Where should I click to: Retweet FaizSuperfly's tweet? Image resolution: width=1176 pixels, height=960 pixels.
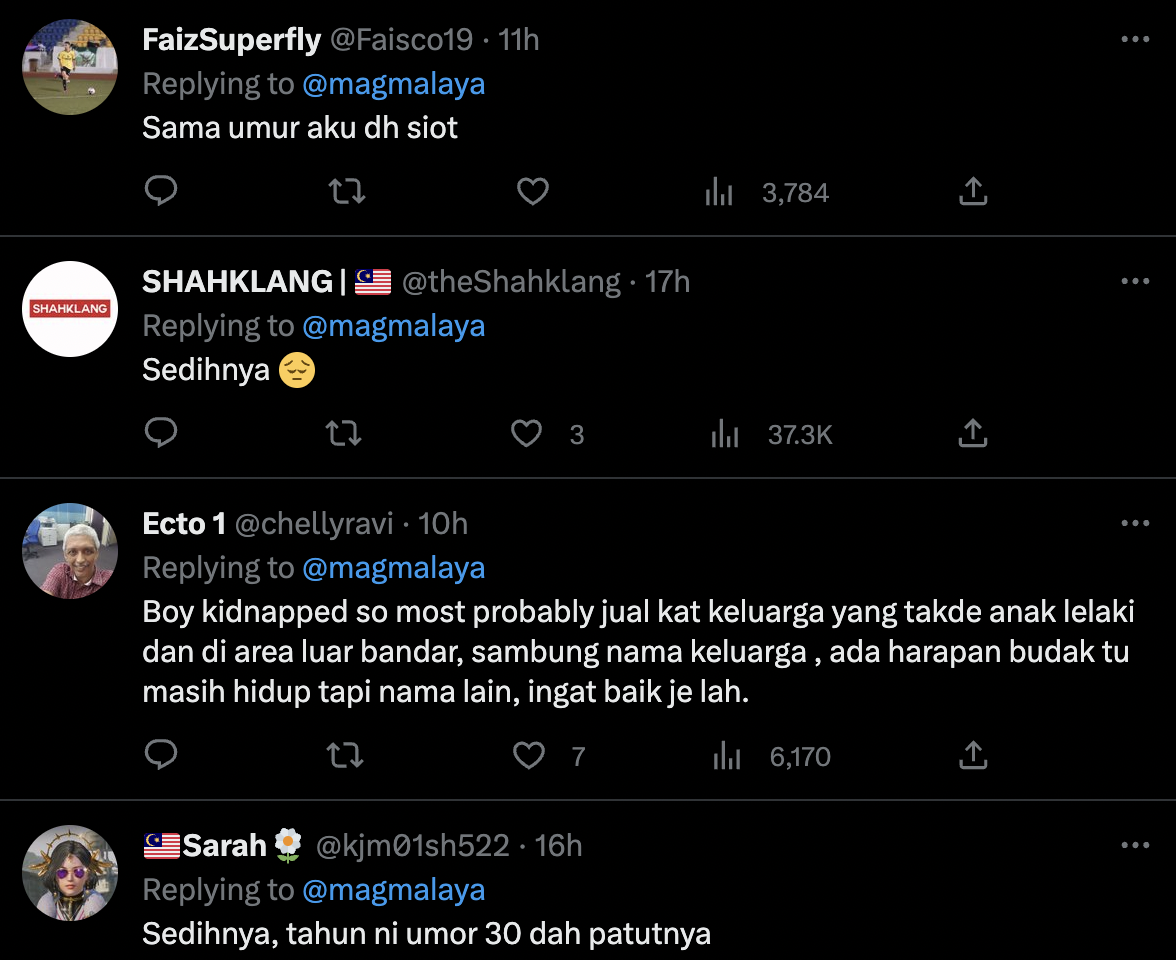[347, 191]
